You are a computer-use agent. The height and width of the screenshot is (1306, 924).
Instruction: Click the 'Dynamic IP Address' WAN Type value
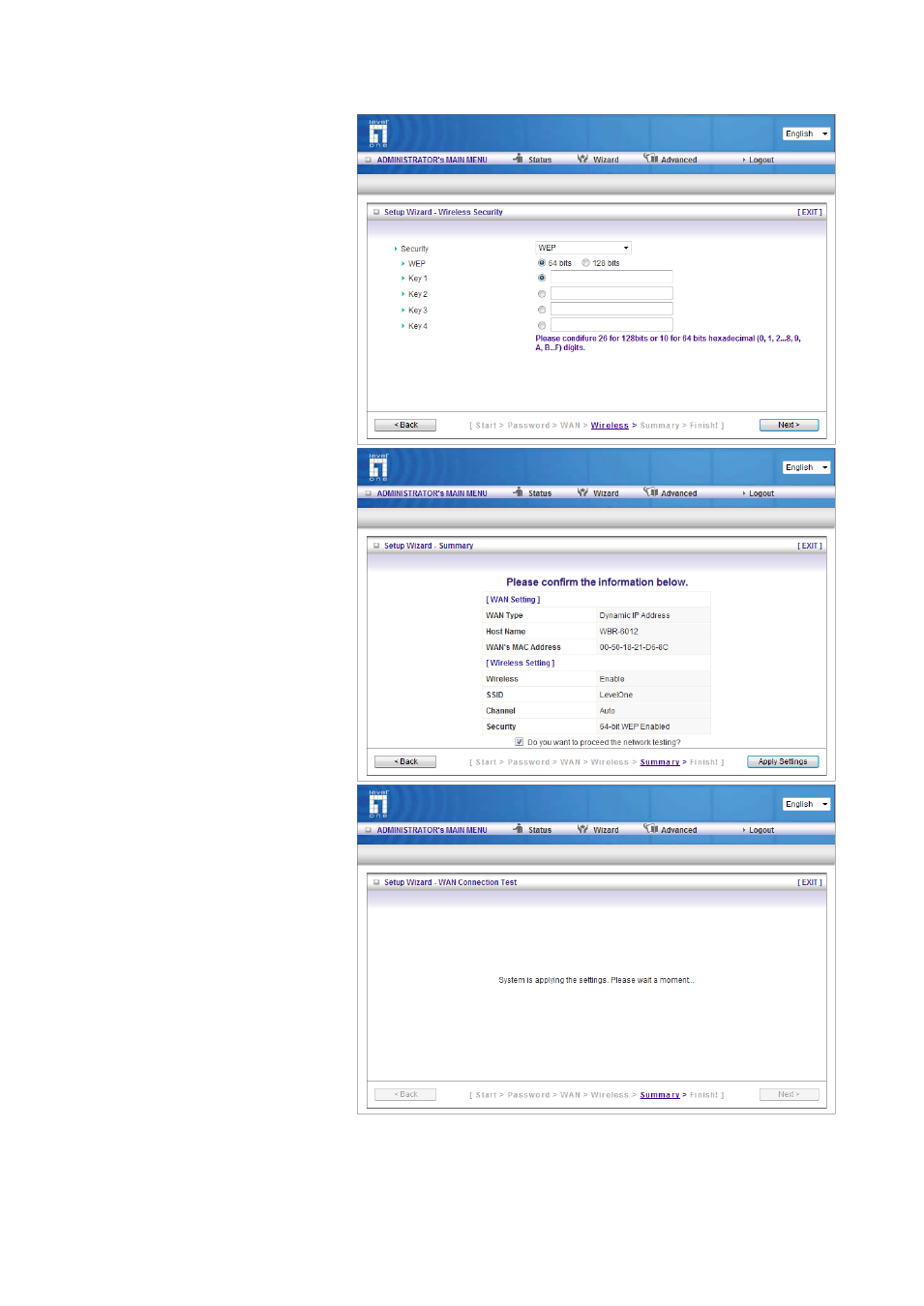[635, 615]
